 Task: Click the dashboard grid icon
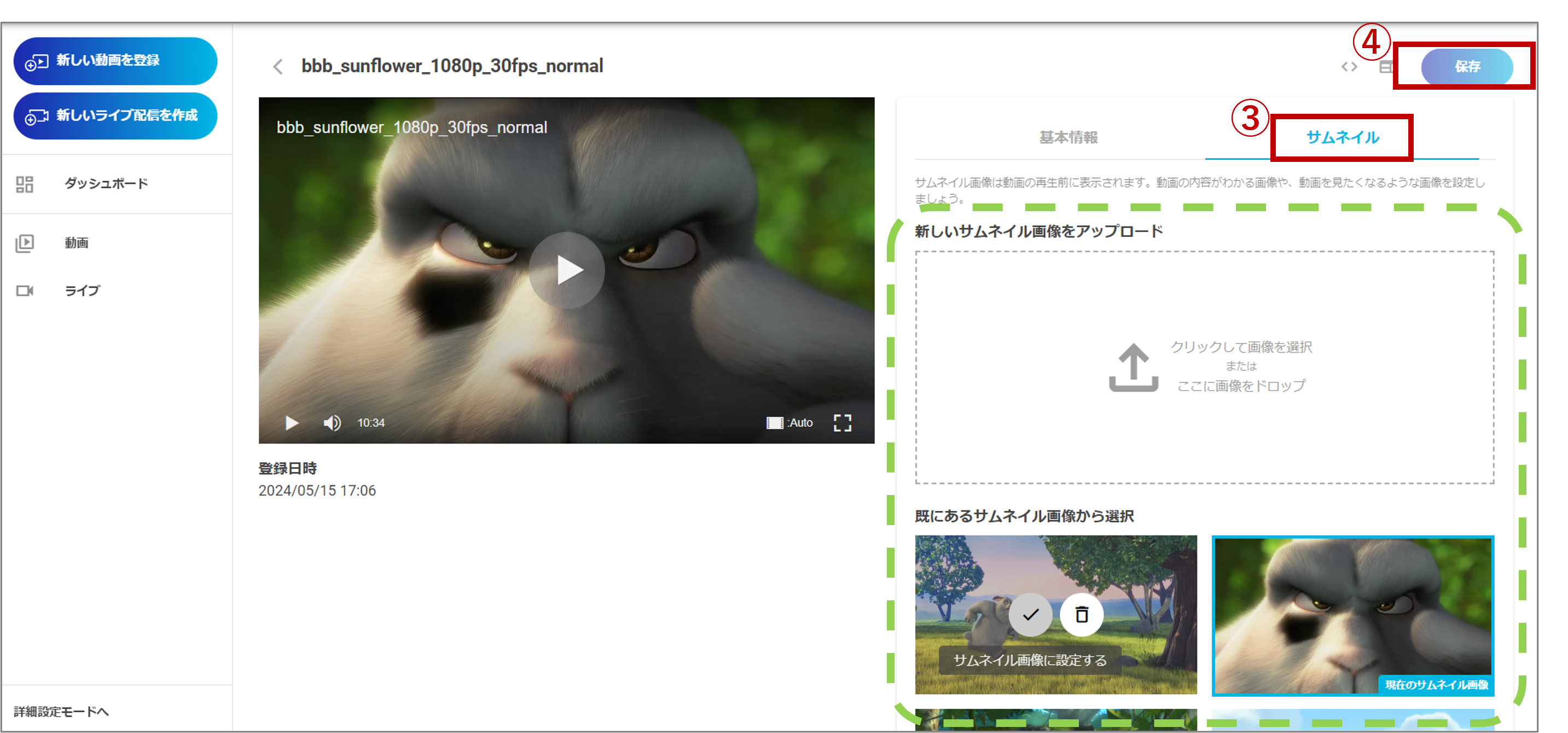25,184
